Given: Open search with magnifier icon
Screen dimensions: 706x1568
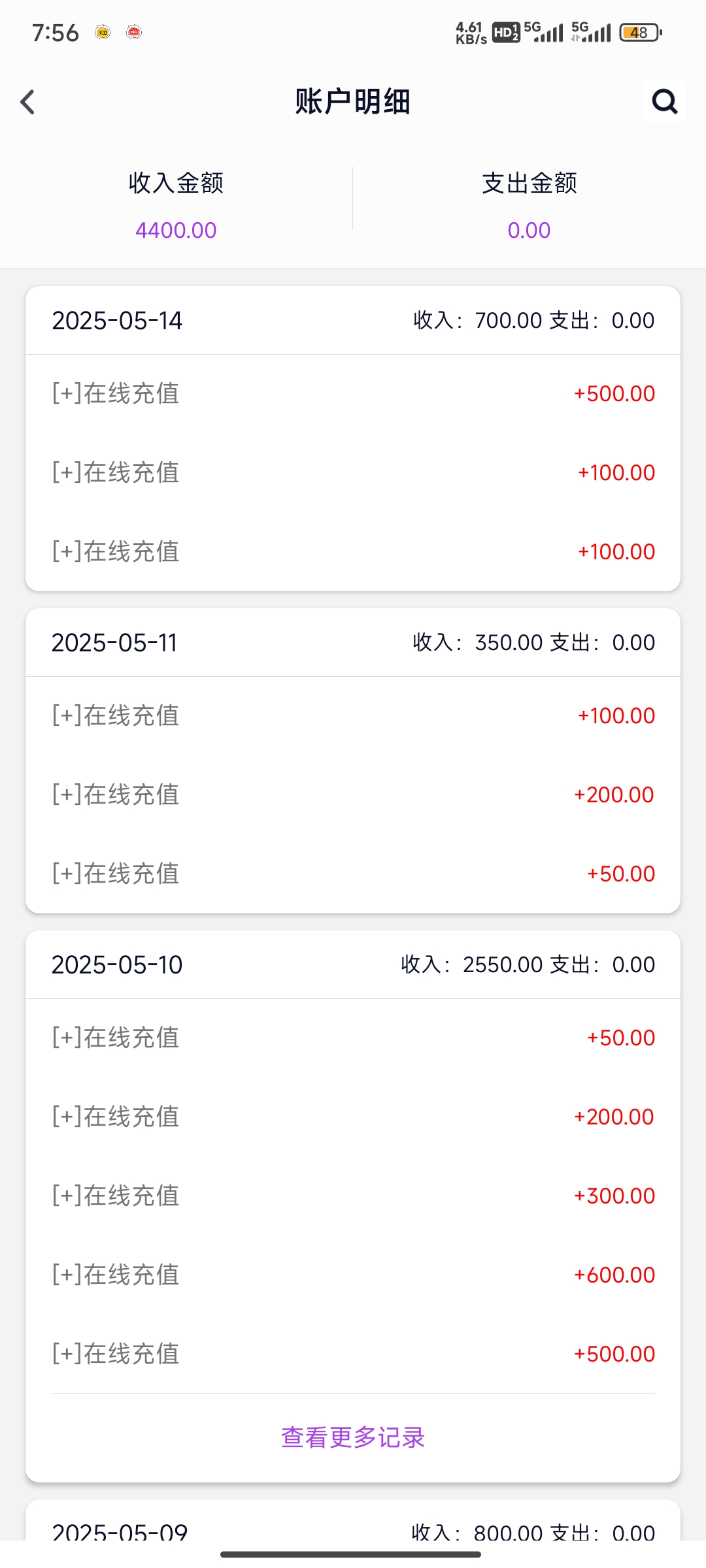Looking at the screenshot, I should (x=665, y=101).
